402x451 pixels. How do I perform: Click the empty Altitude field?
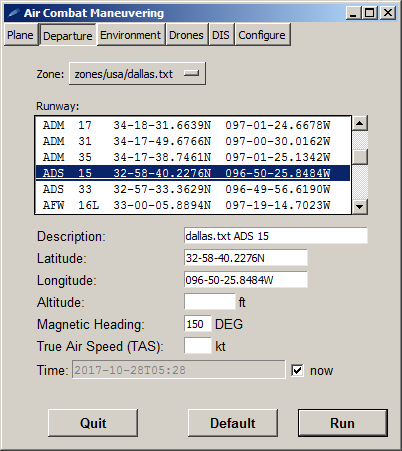point(210,302)
